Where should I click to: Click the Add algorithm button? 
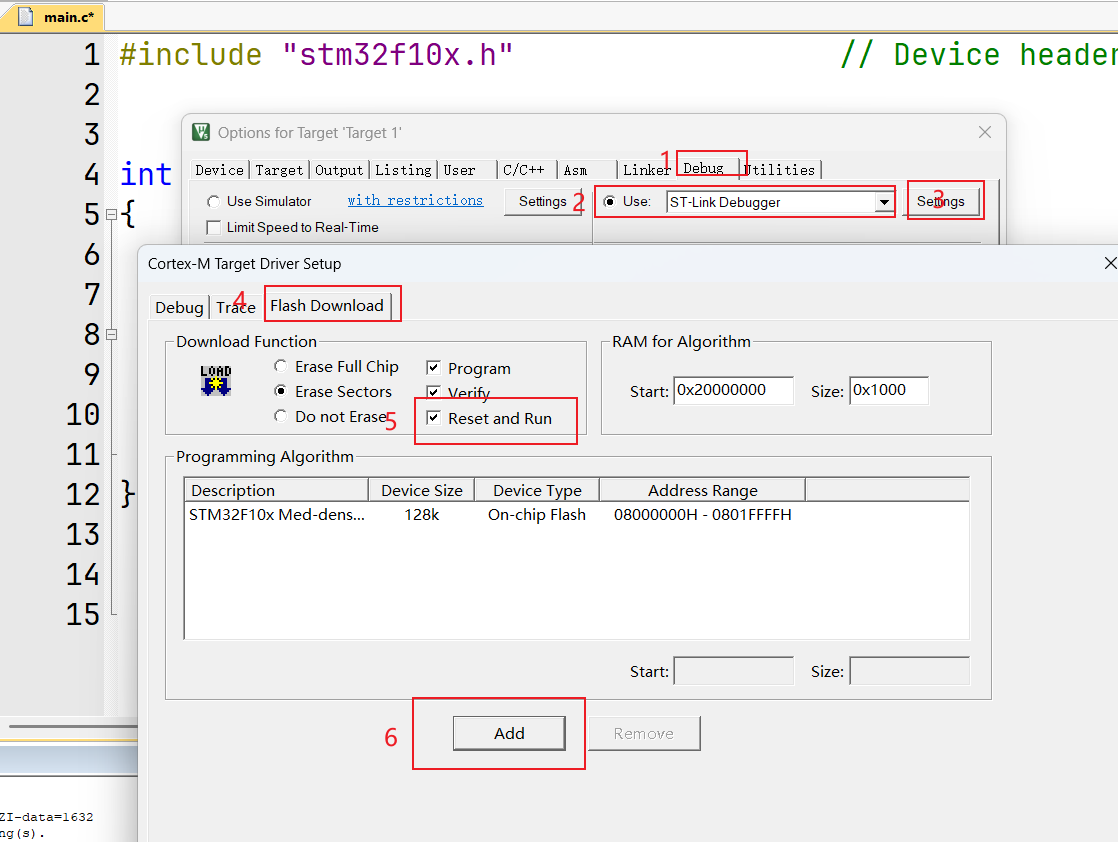tap(509, 733)
